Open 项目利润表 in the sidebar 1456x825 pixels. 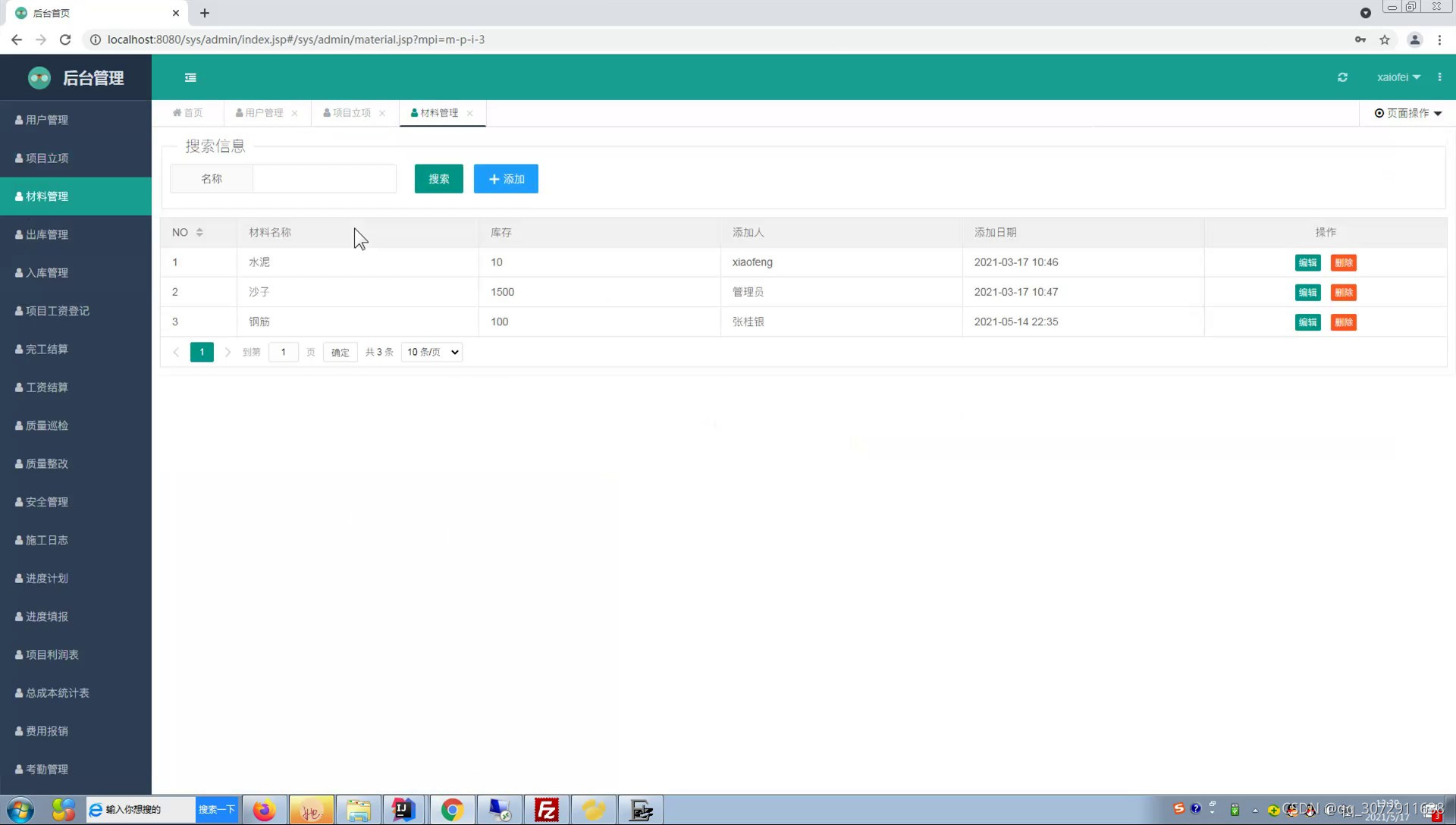coord(76,654)
